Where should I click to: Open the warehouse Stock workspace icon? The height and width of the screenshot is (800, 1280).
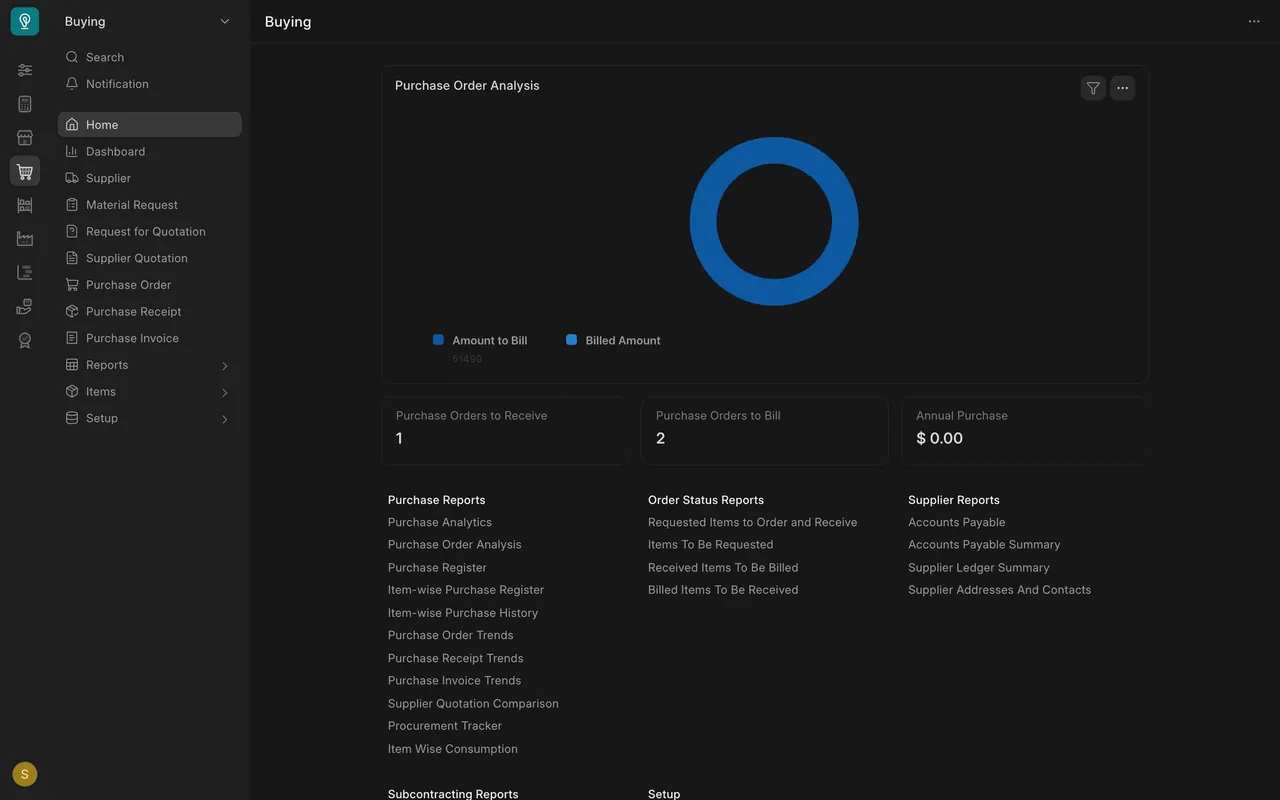click(25, 205)
